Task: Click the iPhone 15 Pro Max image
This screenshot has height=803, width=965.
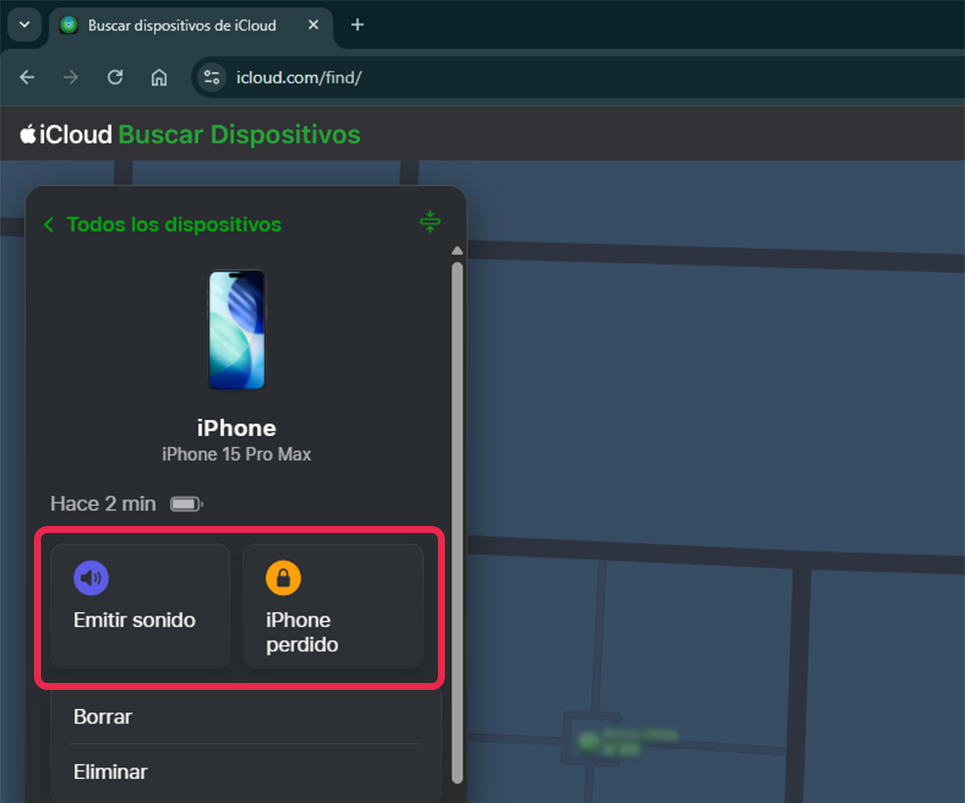Action: [x=237, y=330]
